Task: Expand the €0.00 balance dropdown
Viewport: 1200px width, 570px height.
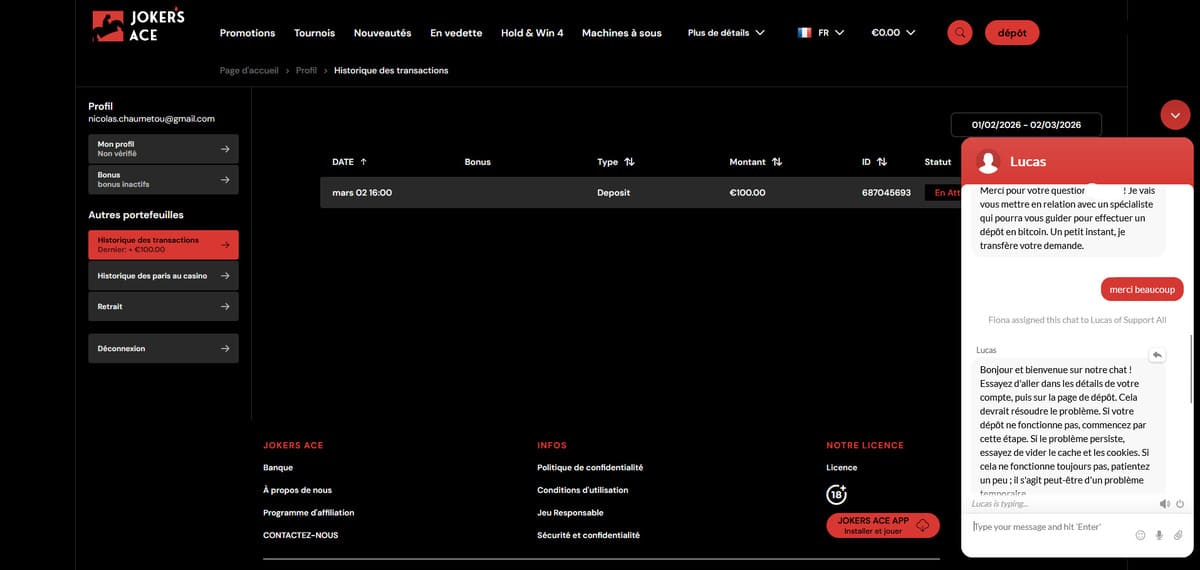Action: click(893, 33)
